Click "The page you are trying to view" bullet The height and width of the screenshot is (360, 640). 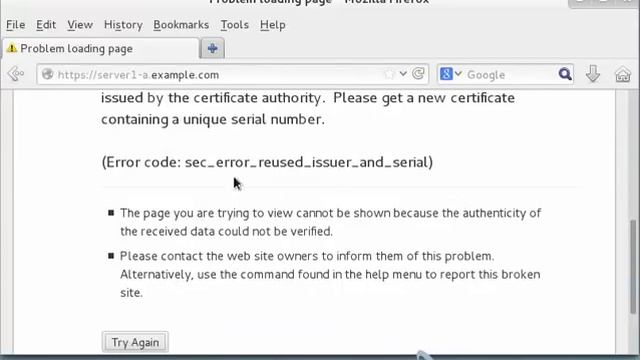point(330,222)
